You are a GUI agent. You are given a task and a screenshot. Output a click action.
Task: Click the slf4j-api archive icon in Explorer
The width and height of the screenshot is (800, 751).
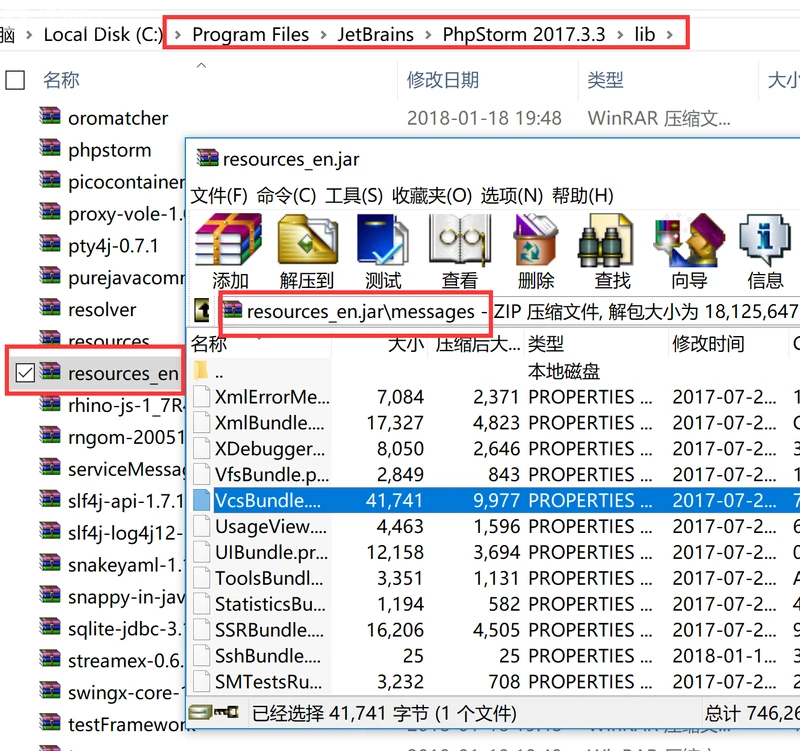click(x=50, y=499)
